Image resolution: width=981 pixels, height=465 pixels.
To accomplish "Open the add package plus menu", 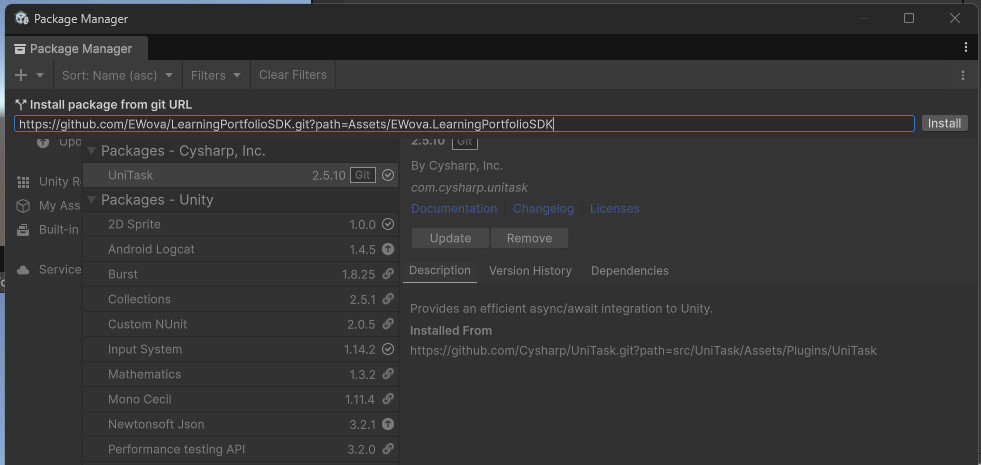I will (x=21, y=75).
